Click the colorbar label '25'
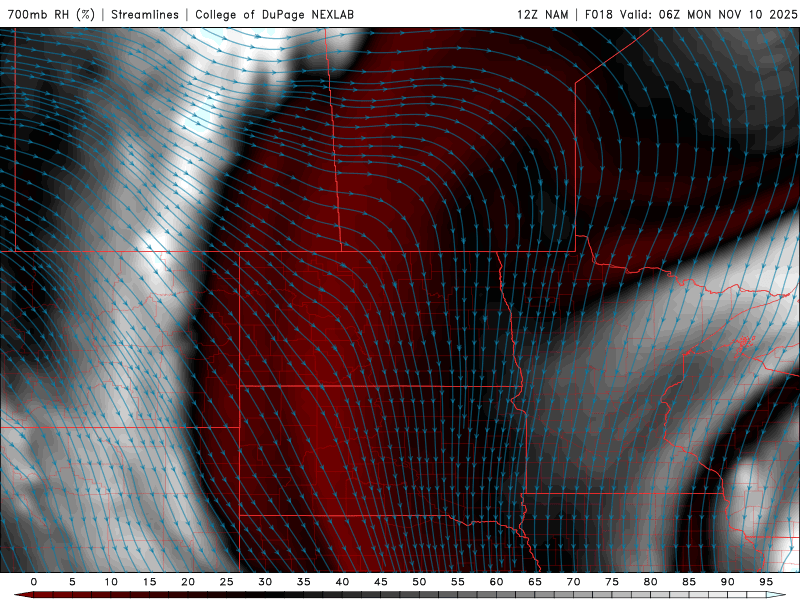Viewport: 800px width, 600px height. (x=227, y=582)
